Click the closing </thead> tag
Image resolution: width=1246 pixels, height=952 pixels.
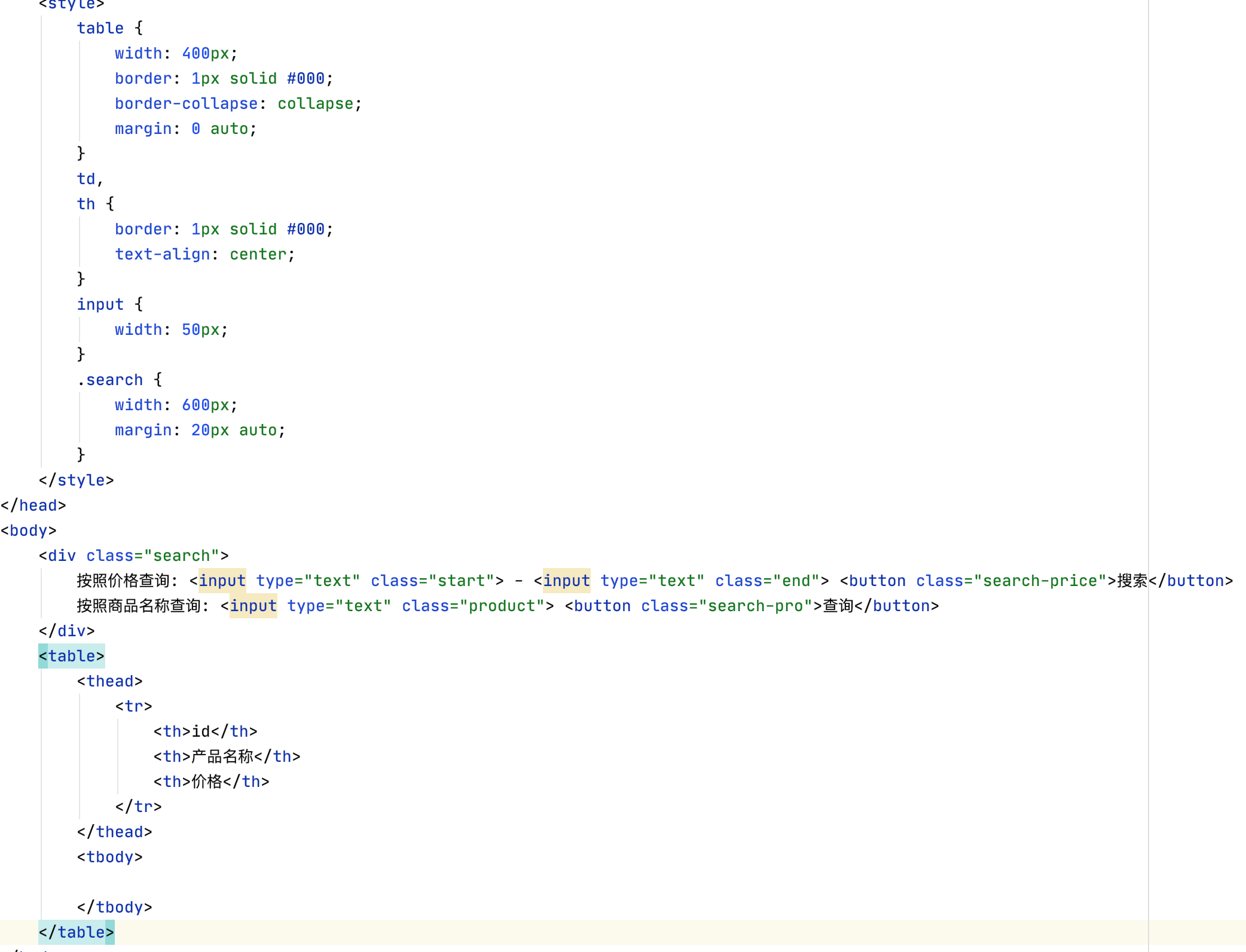point(115,832)
